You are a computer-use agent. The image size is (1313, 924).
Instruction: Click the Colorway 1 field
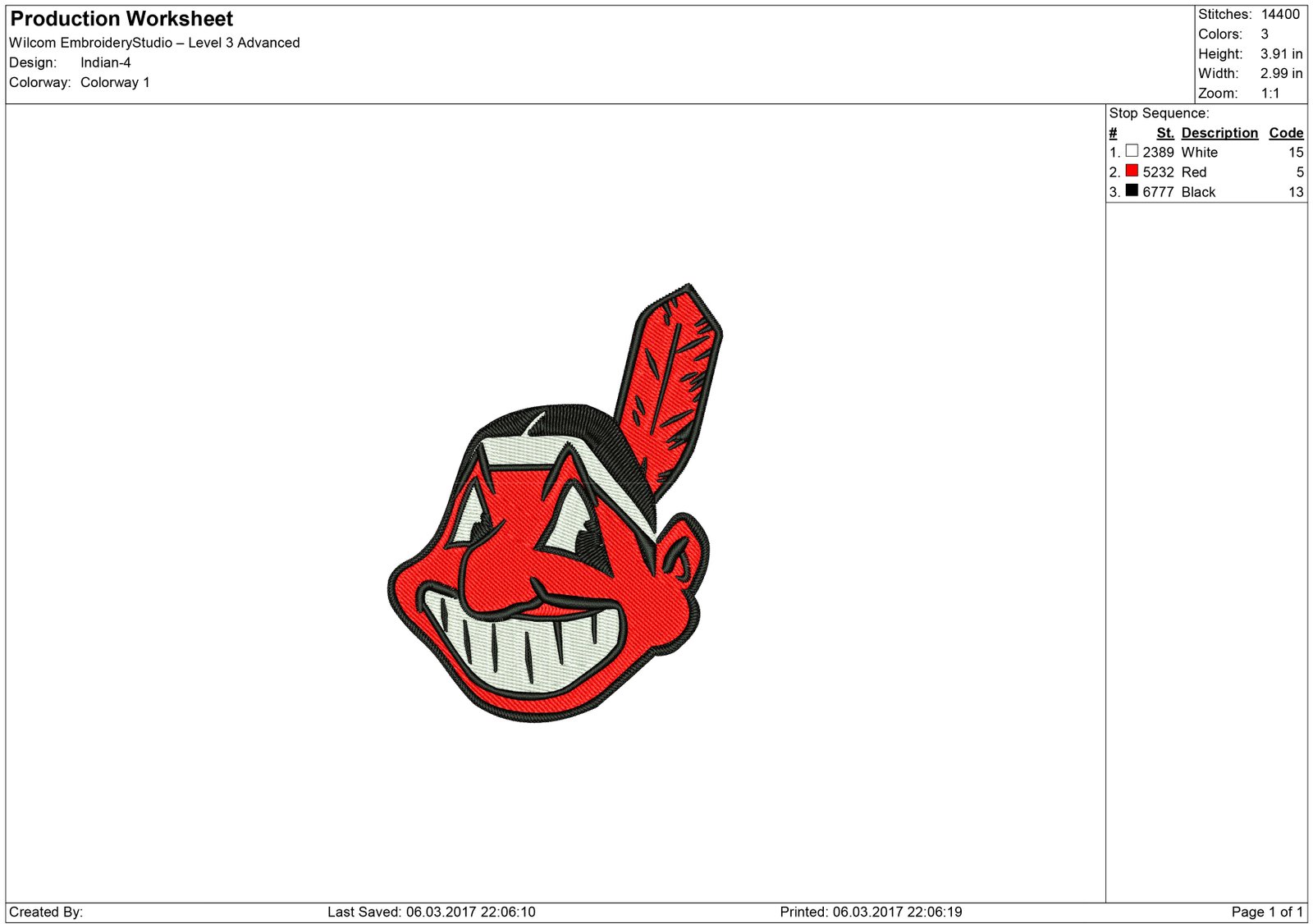(113, 81)
